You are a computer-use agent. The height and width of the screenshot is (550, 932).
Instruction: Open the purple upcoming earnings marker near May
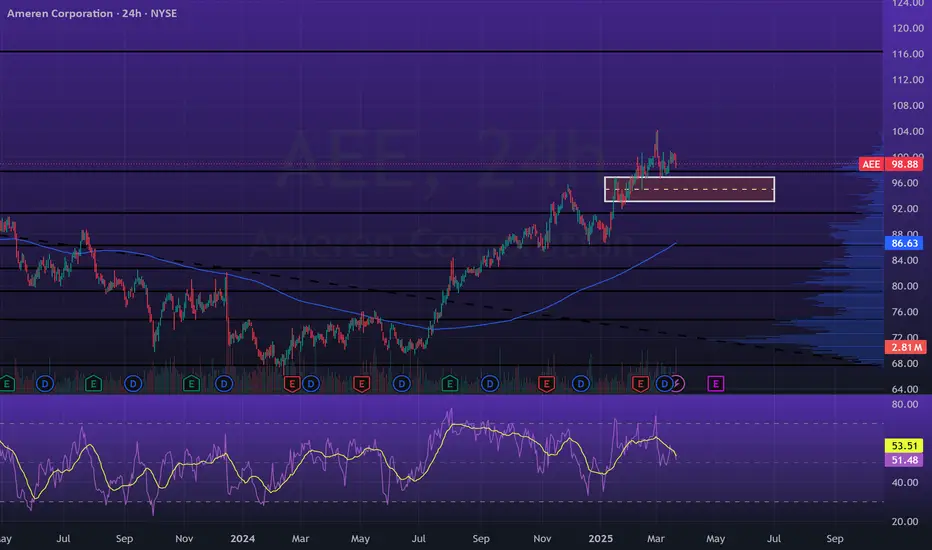pos(716,384)
